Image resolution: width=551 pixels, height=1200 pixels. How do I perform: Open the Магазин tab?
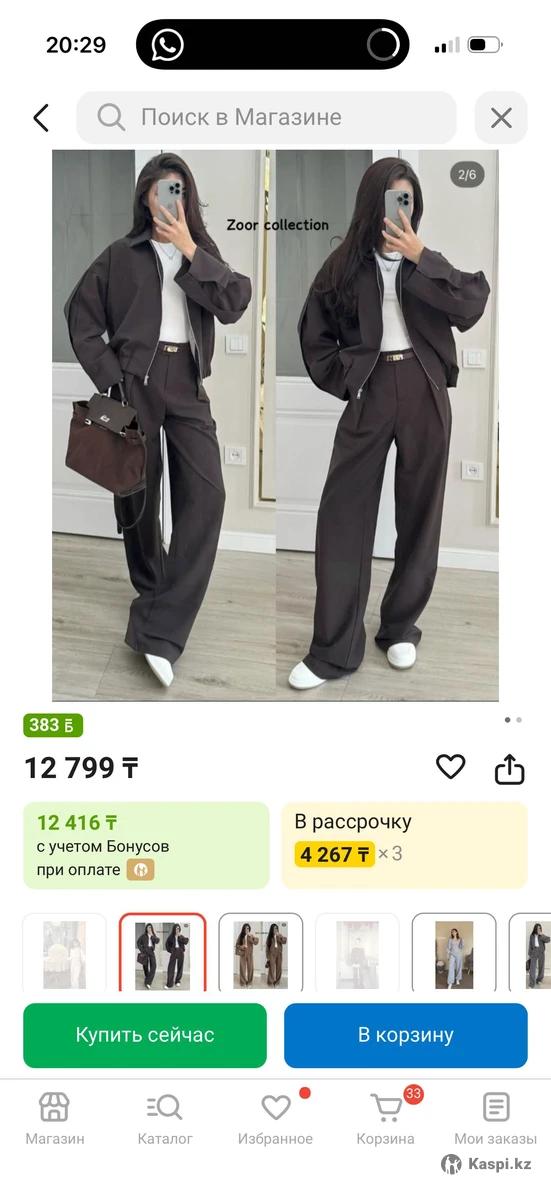55,1118
